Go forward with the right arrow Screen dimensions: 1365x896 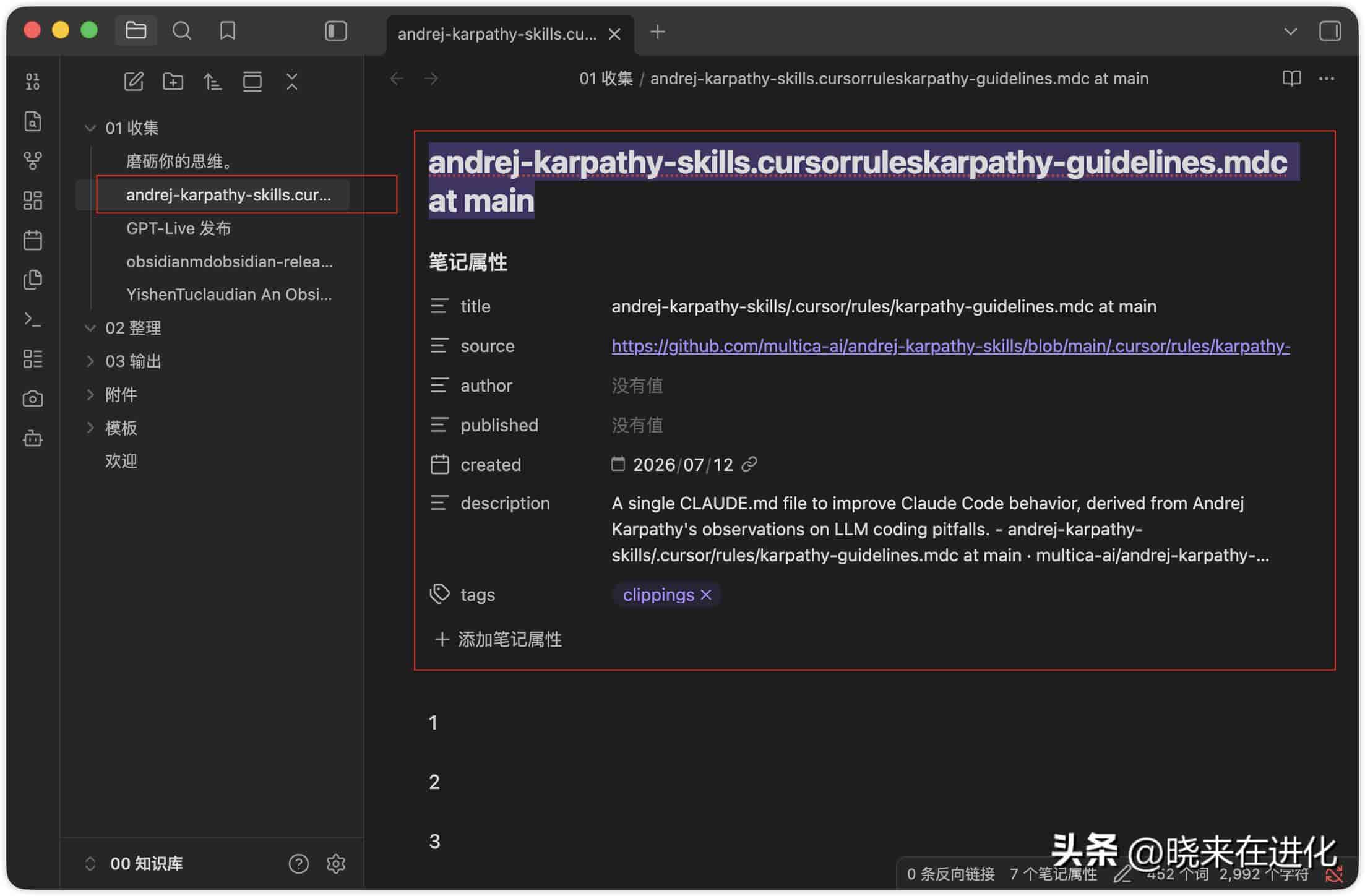point(431,79)
